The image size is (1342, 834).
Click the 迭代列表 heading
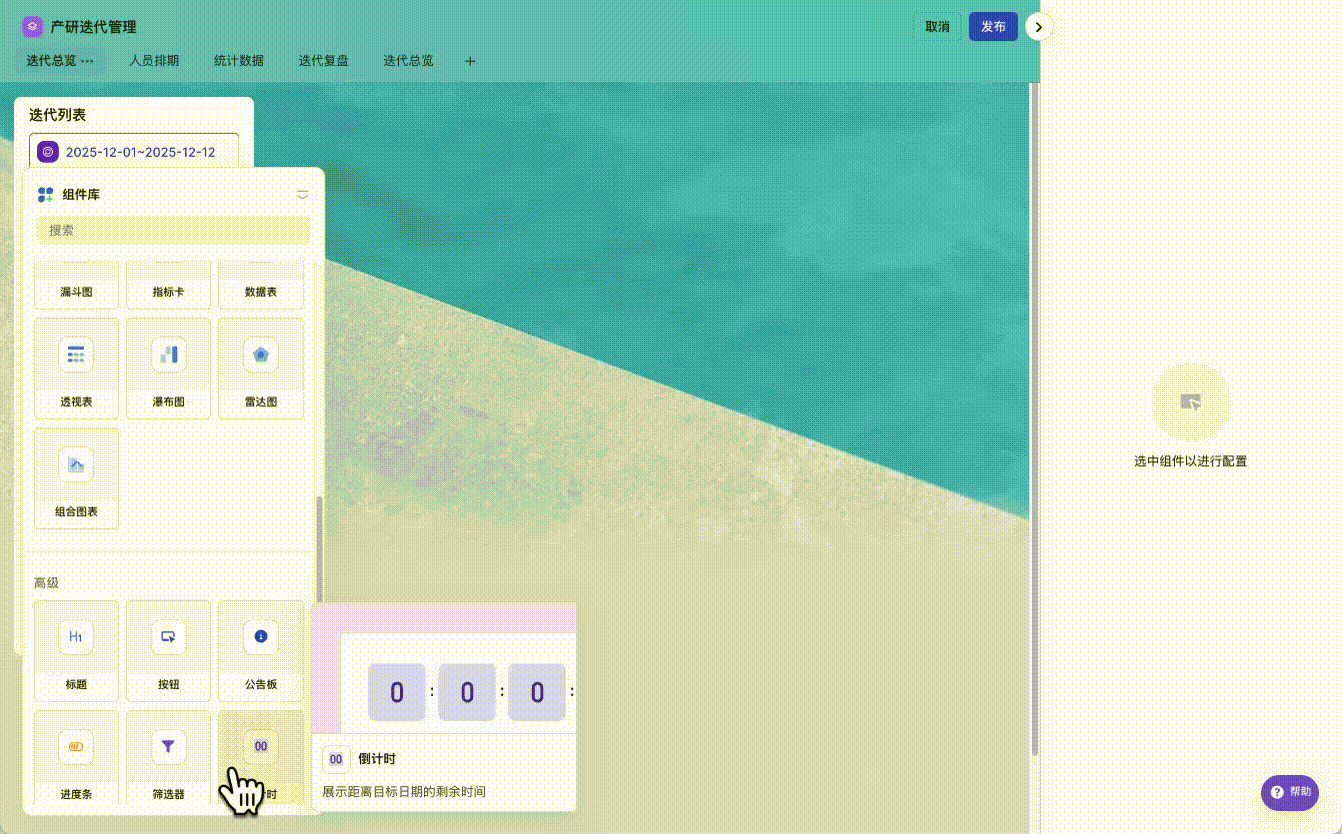point(57,115)
